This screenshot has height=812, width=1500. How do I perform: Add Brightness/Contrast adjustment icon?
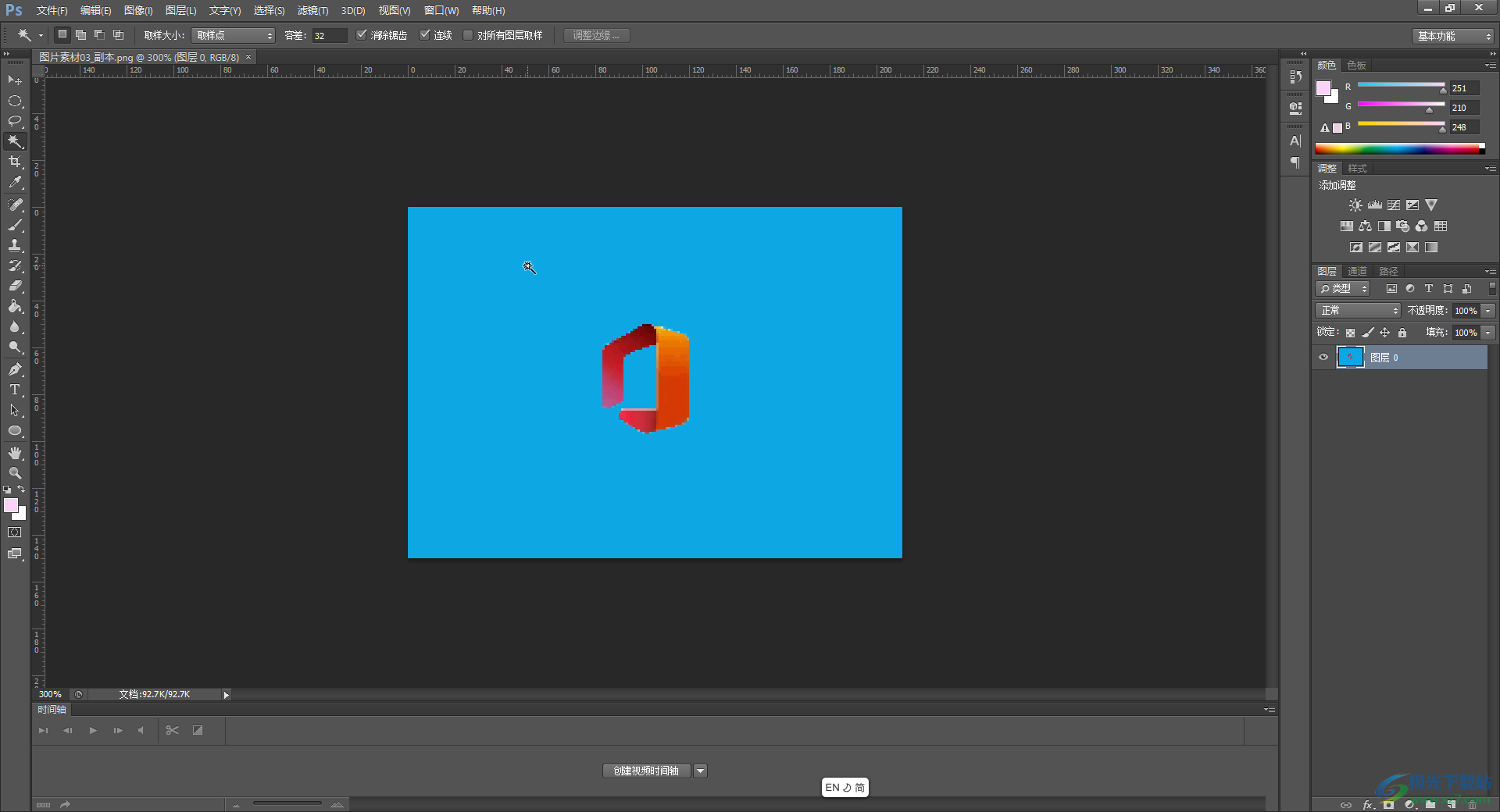coord(1355,205)
